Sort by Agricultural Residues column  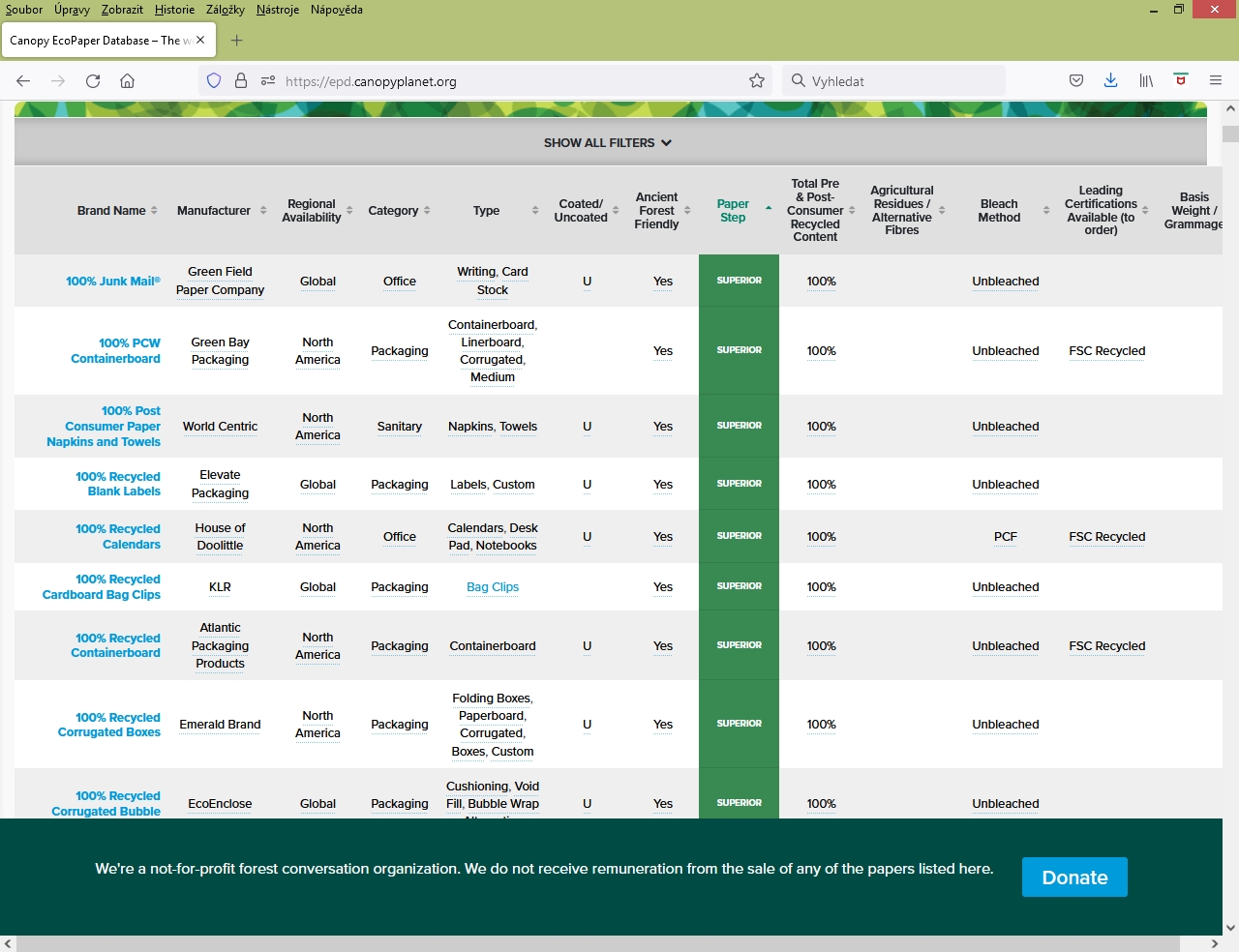(907, 211)
